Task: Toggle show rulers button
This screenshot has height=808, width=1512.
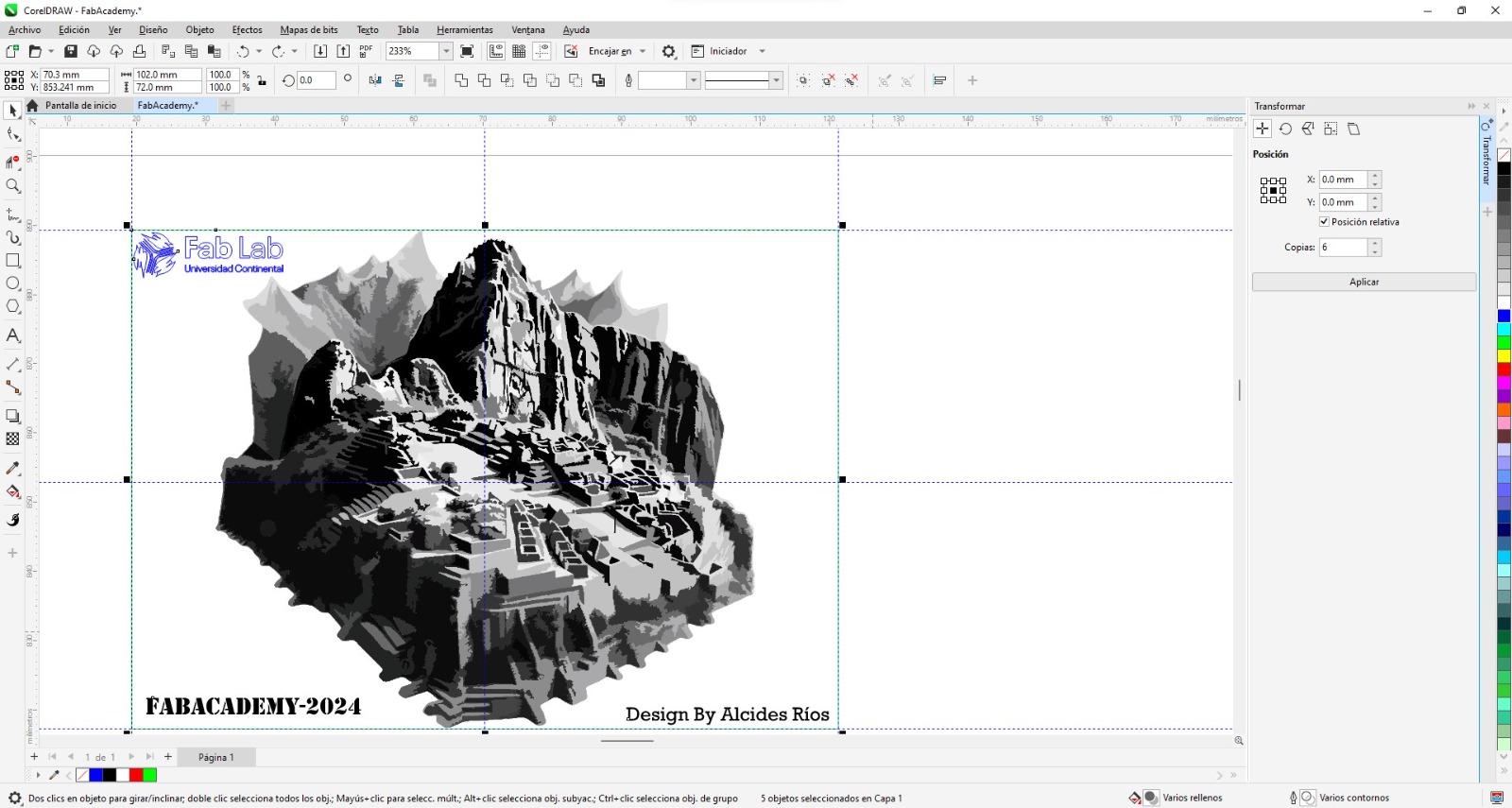Action: pos(496,51)
